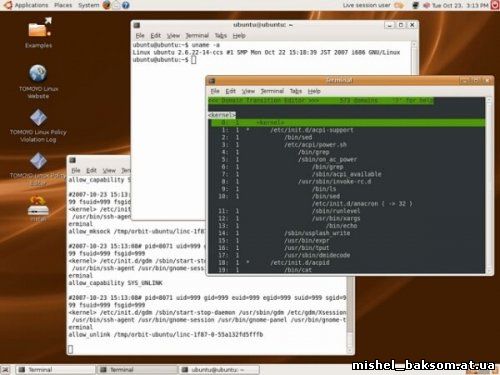Select the /sbin/acpi_available domain row
This screenshot has width=500, height=375.
pos(346,174)
